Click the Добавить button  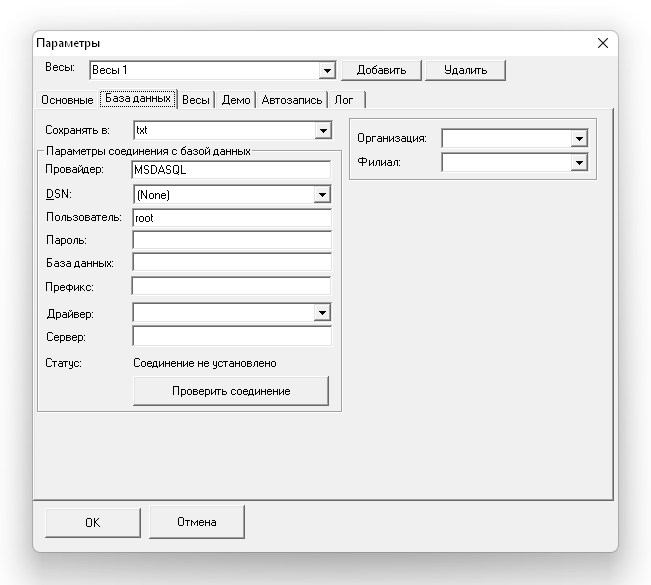(x=381, y=70)
